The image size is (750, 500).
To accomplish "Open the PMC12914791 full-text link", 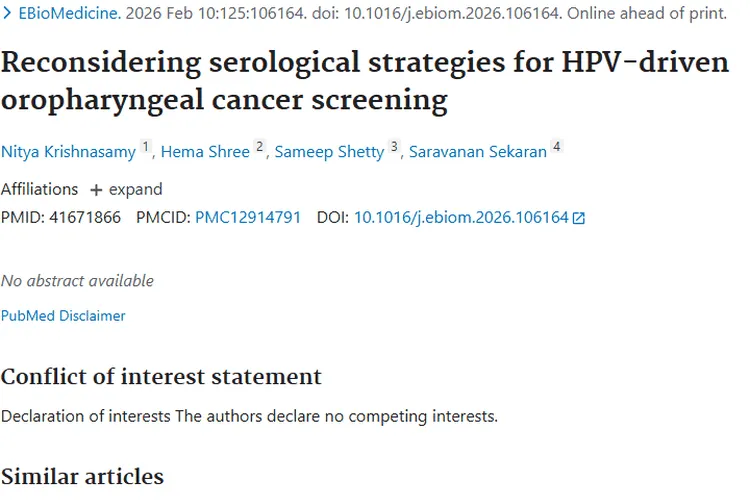I will point(248,217).
